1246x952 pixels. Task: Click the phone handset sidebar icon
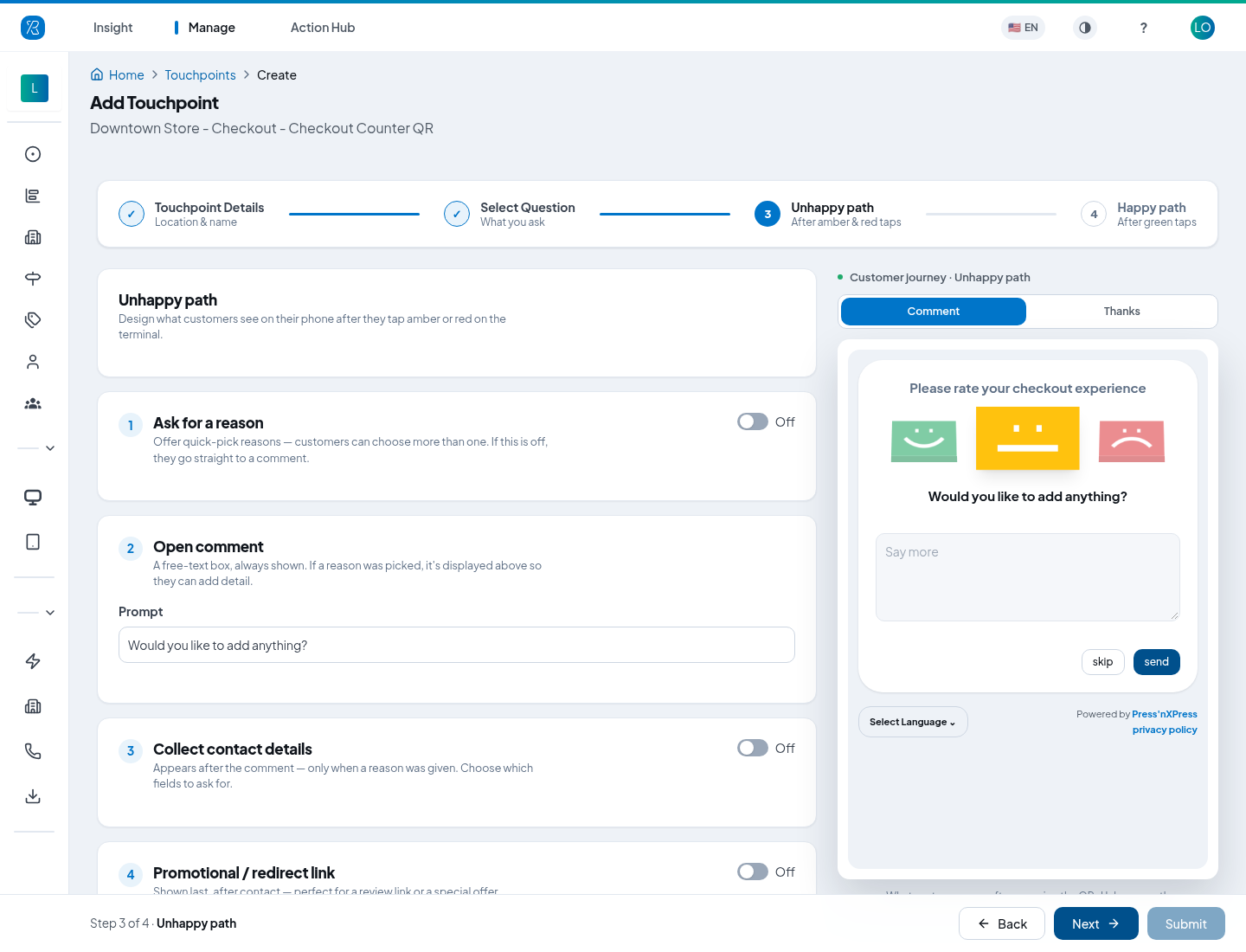(33, 751)
